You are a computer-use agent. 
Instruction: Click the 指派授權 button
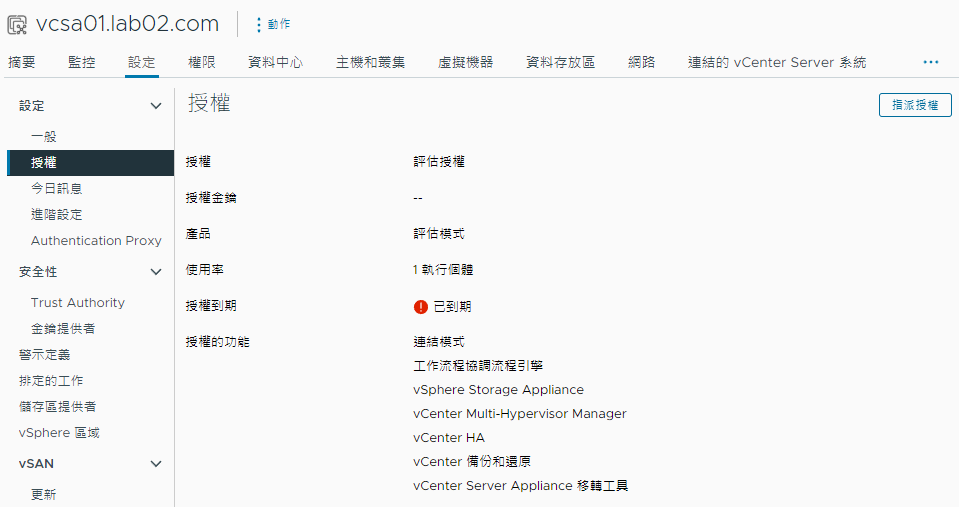tap(915, 105)
